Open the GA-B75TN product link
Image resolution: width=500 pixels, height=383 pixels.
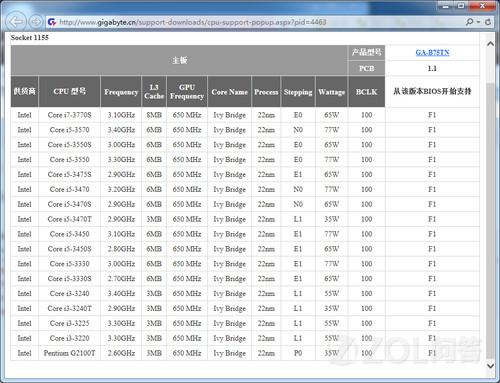pos(432,52)
